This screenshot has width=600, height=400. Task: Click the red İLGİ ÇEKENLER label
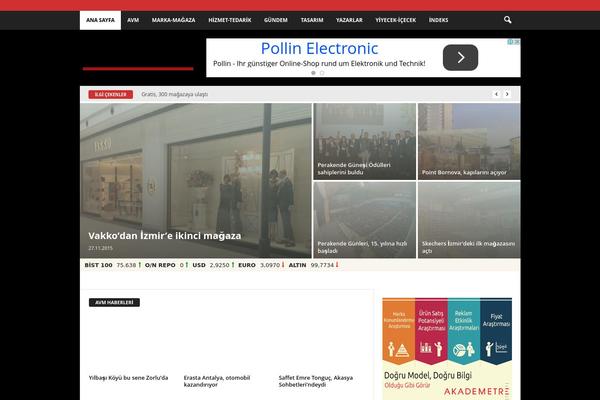pos(111,95)
